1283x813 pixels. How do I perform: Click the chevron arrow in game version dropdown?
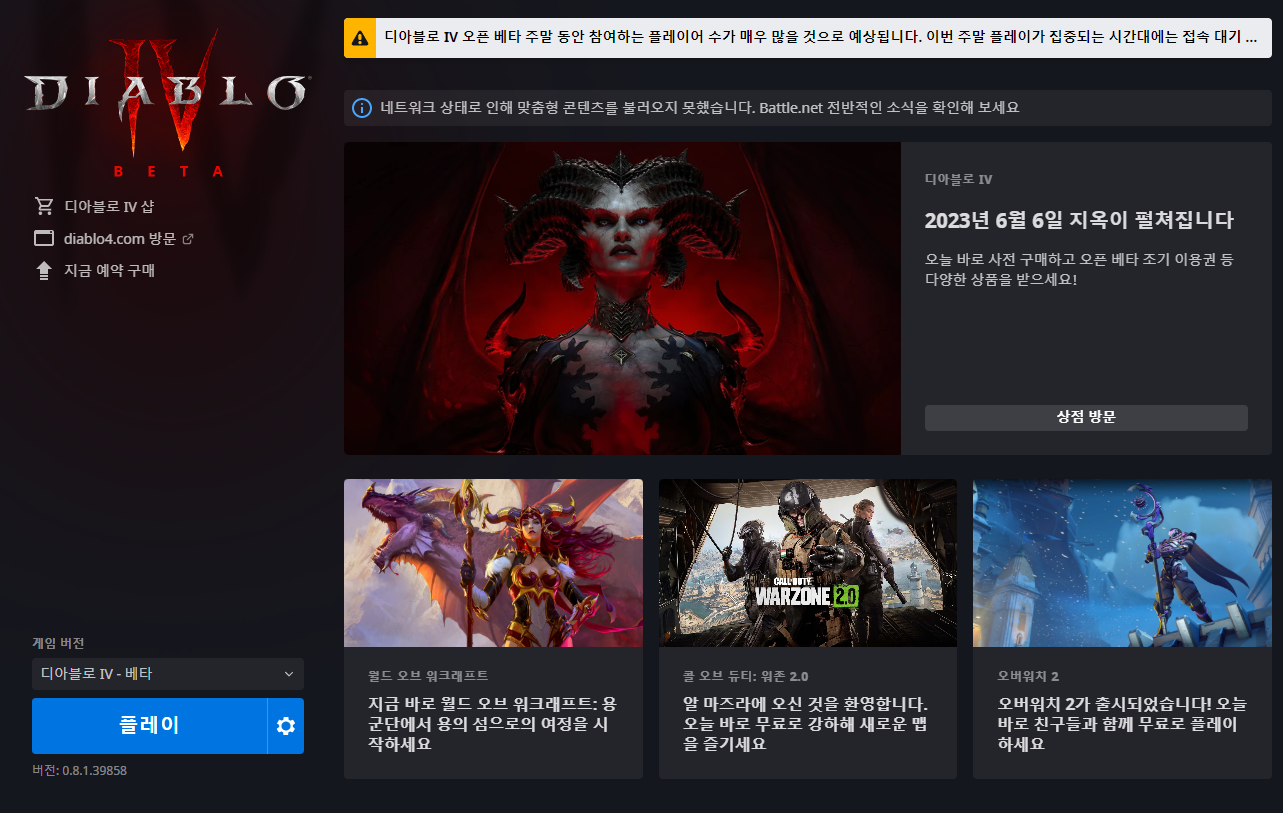(289, 674)
